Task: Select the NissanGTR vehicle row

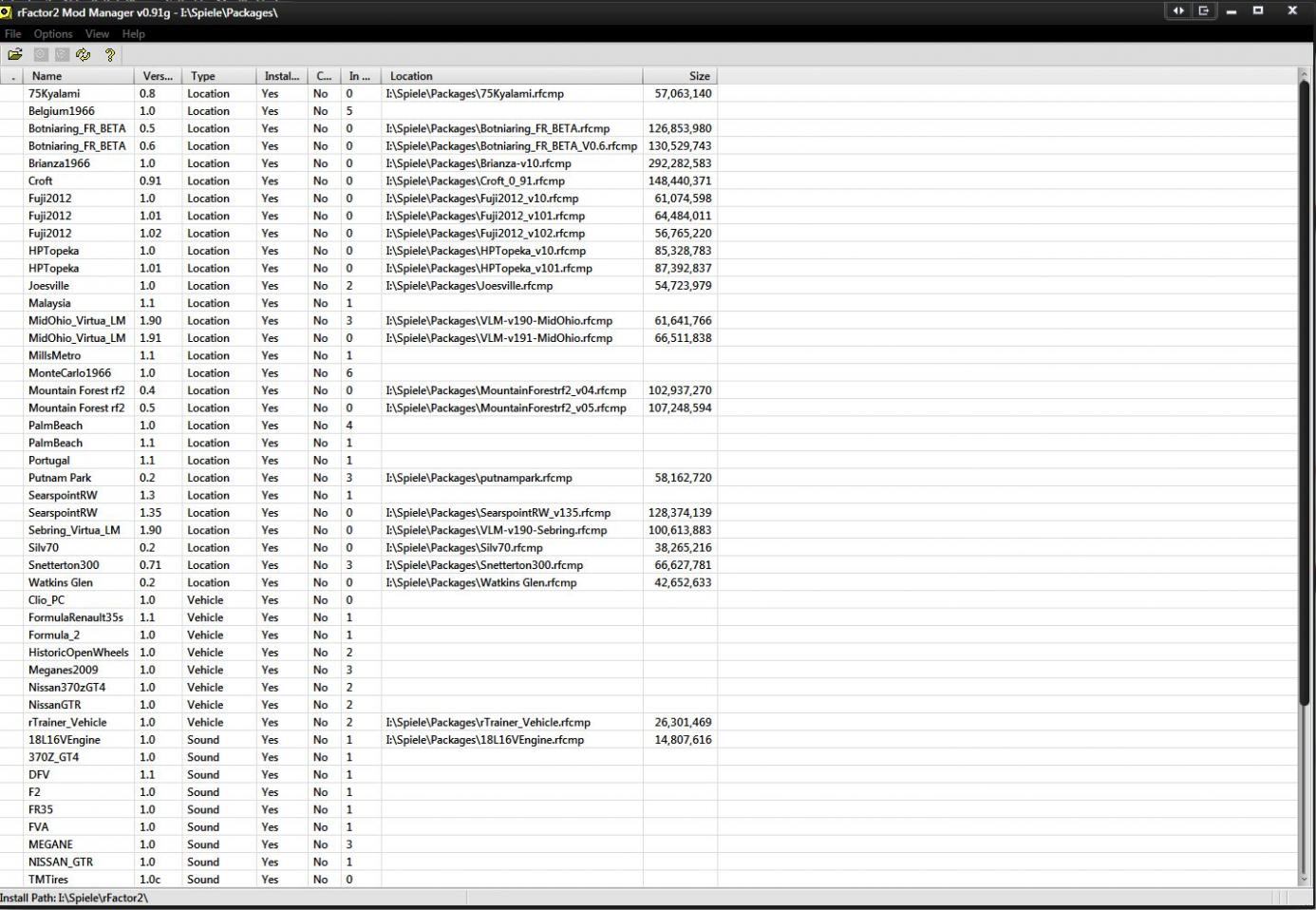Action: coord(359,705)
